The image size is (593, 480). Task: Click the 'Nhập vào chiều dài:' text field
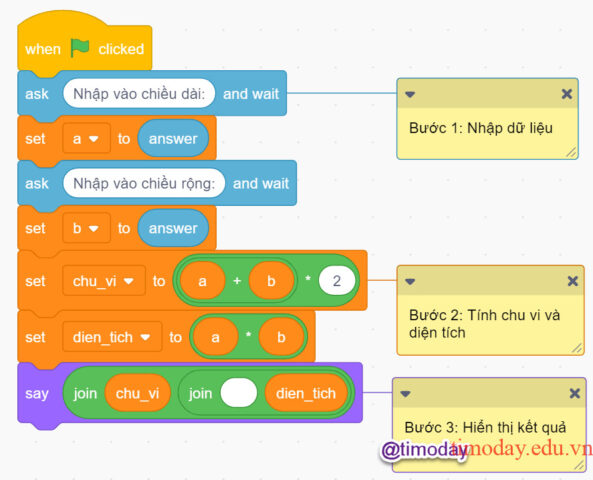point(139,93)
